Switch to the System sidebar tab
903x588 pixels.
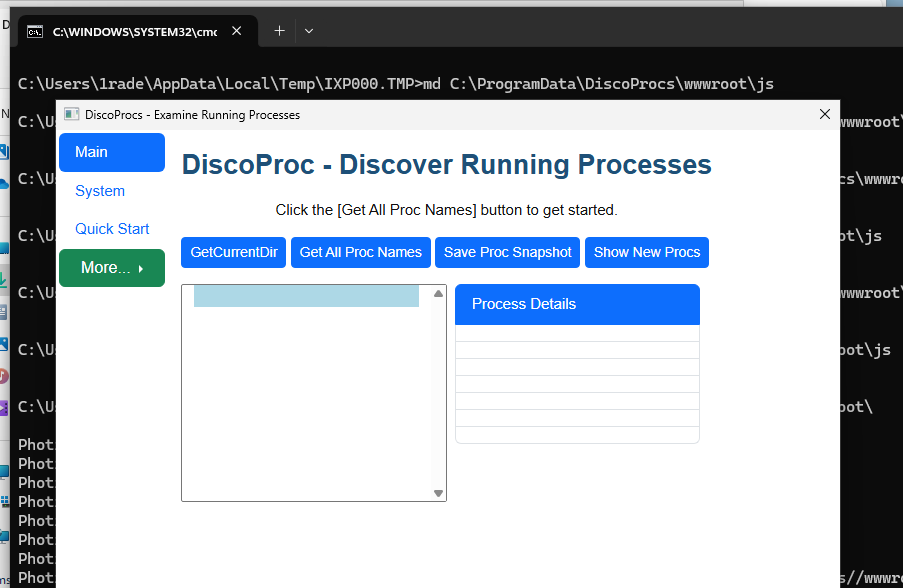[100, 191]
